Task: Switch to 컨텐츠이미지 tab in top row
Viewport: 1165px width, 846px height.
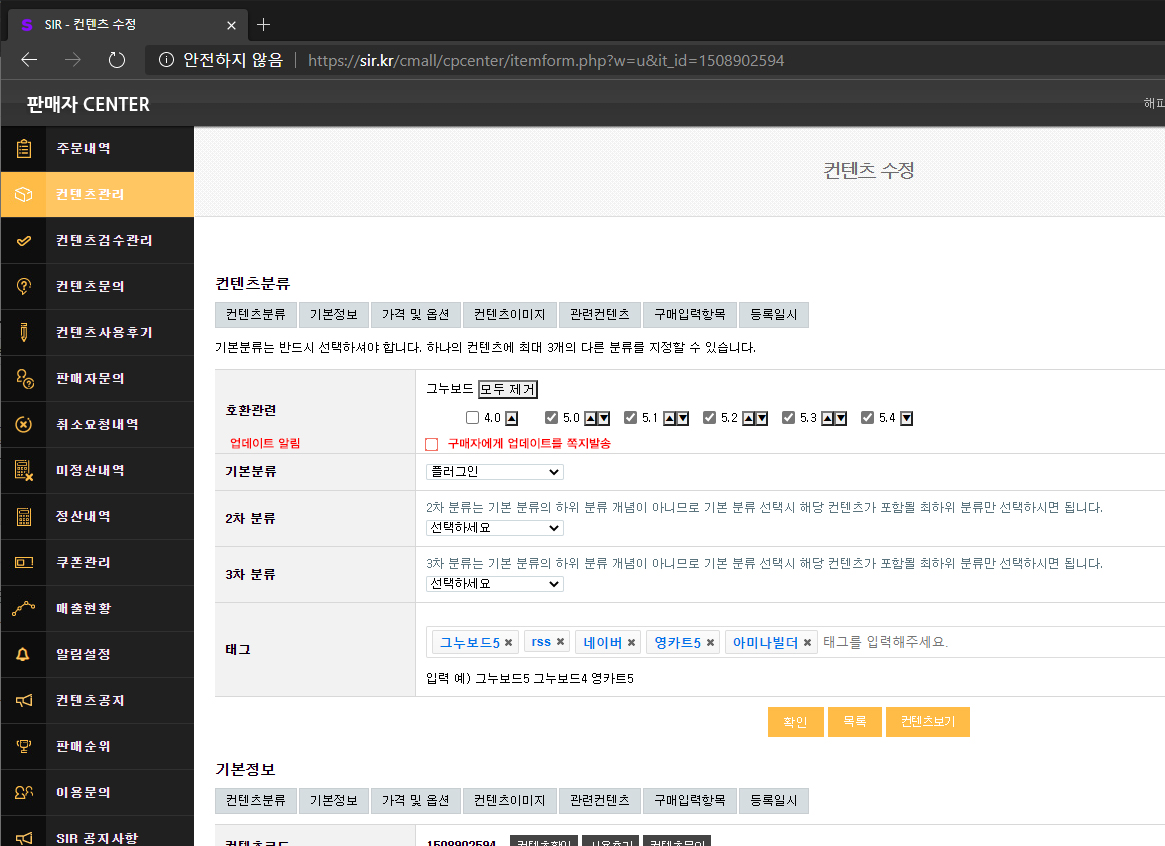Action: (510, 315)
